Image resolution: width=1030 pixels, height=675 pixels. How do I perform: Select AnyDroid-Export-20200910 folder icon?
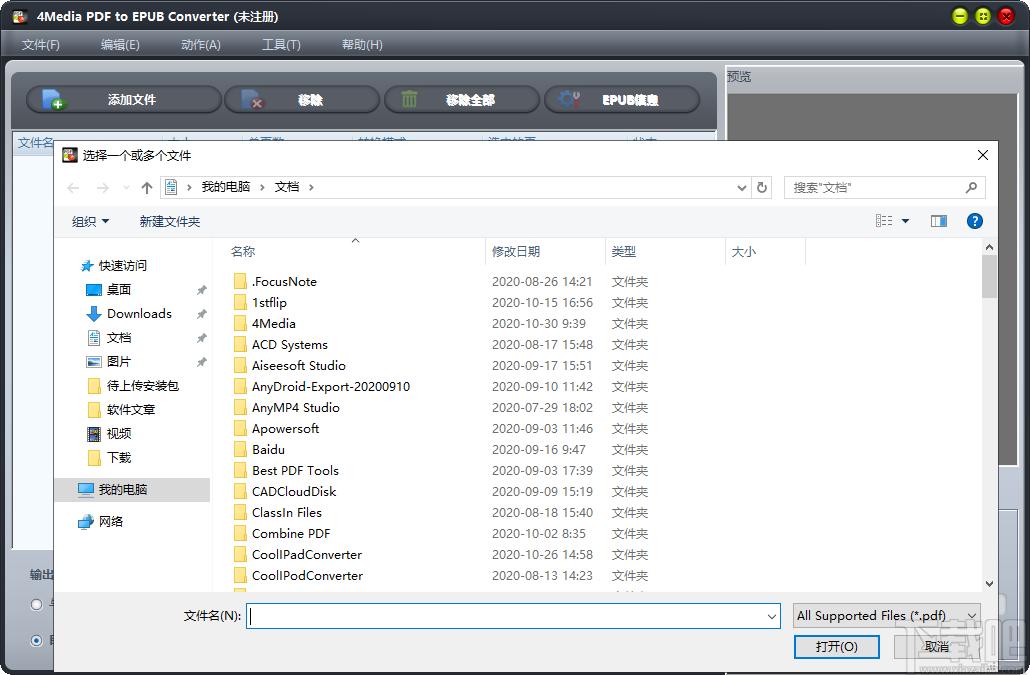[240, 387]
